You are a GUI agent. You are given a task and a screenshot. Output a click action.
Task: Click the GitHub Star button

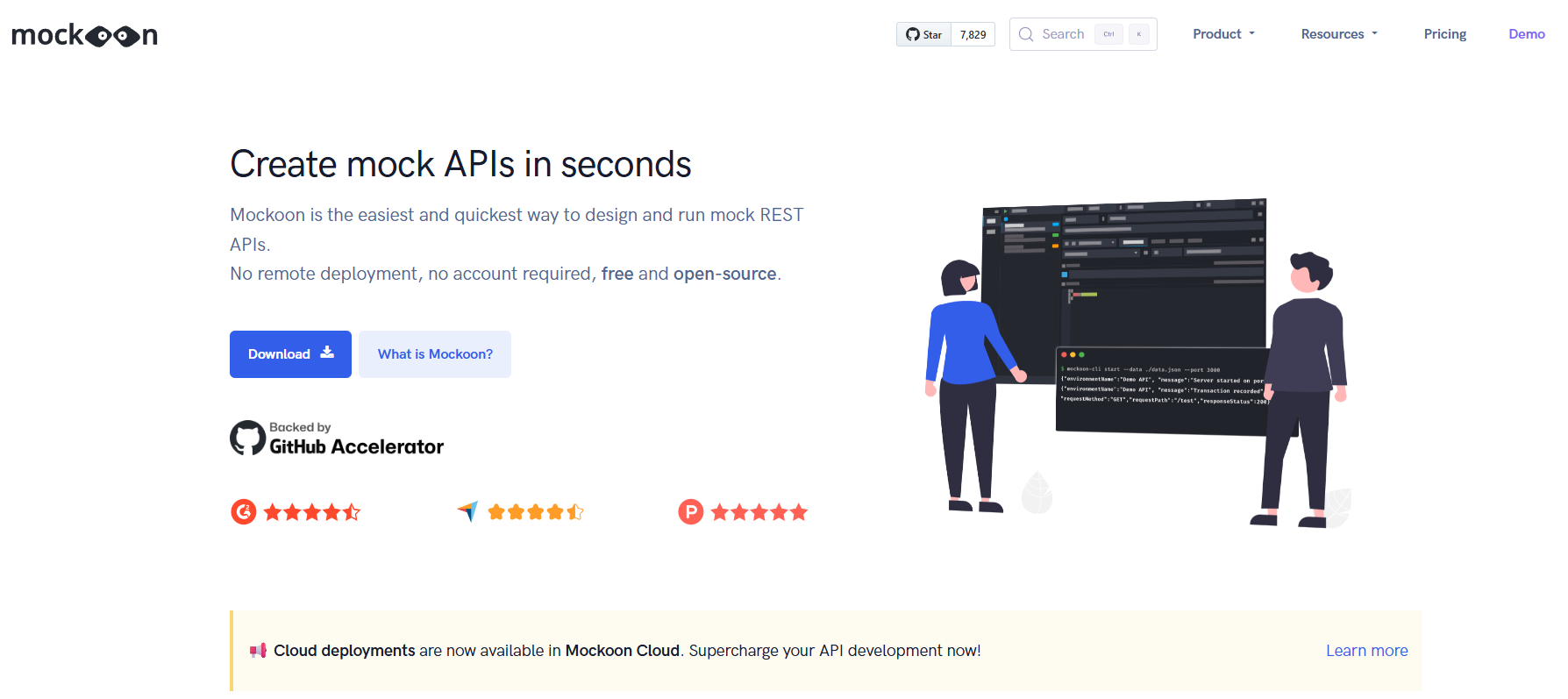click(x=924, y=34)
